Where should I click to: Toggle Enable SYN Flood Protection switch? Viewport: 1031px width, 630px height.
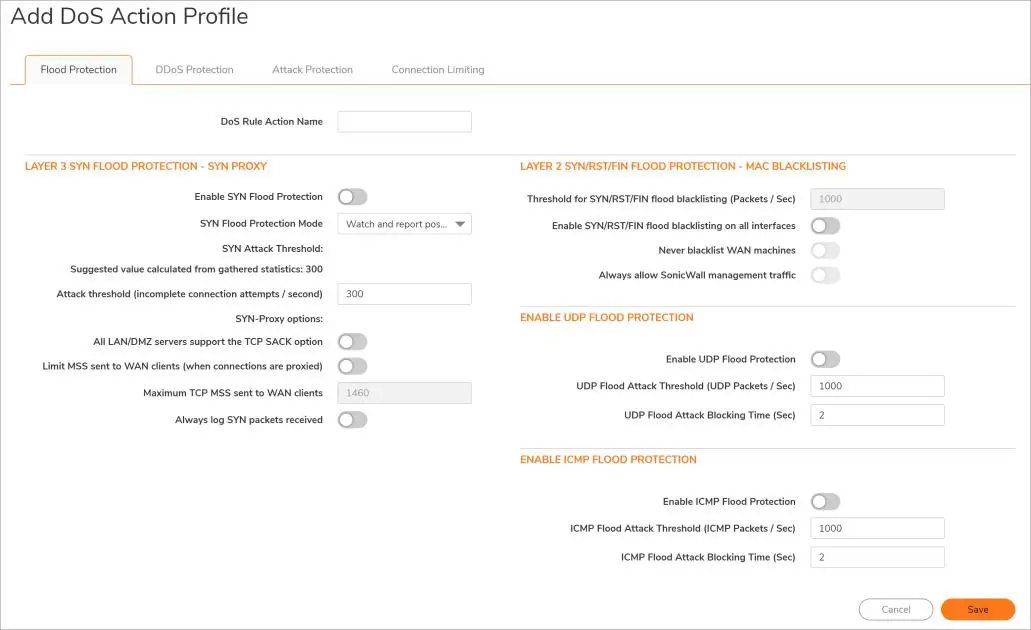(353, 197)
